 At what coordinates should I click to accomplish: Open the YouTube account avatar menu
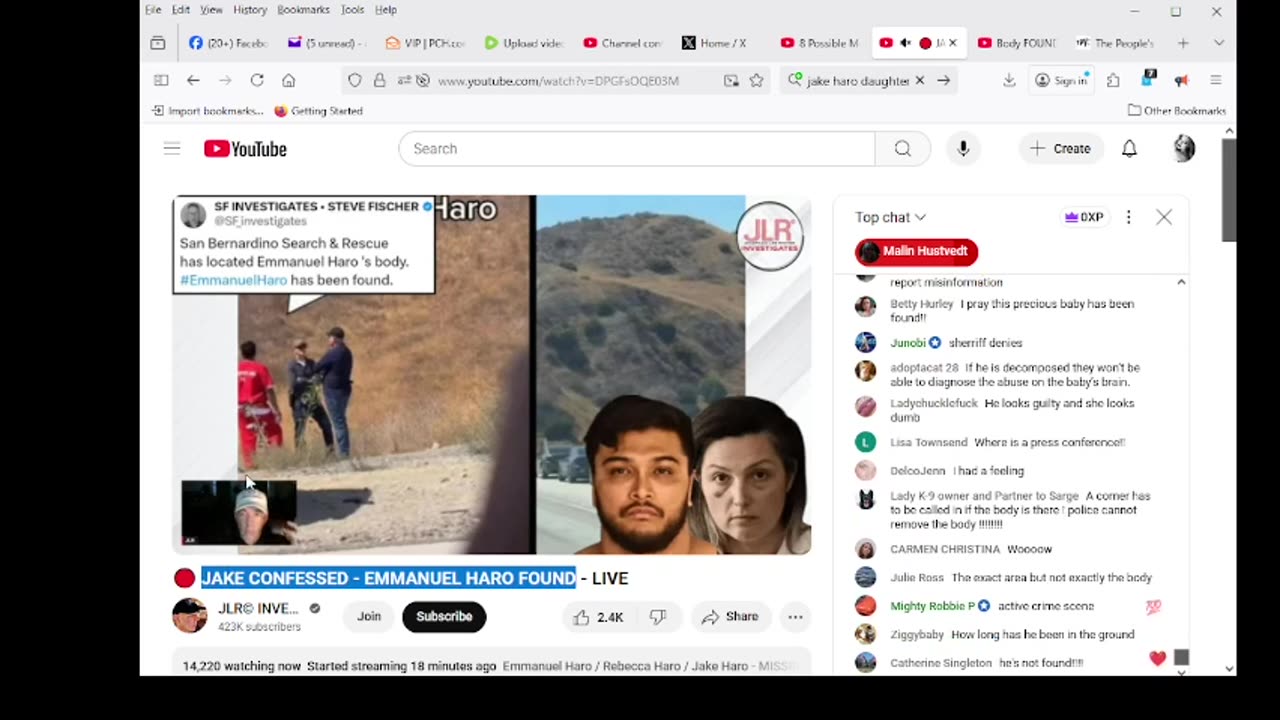pyautogui.click(x=1184, y=149)
